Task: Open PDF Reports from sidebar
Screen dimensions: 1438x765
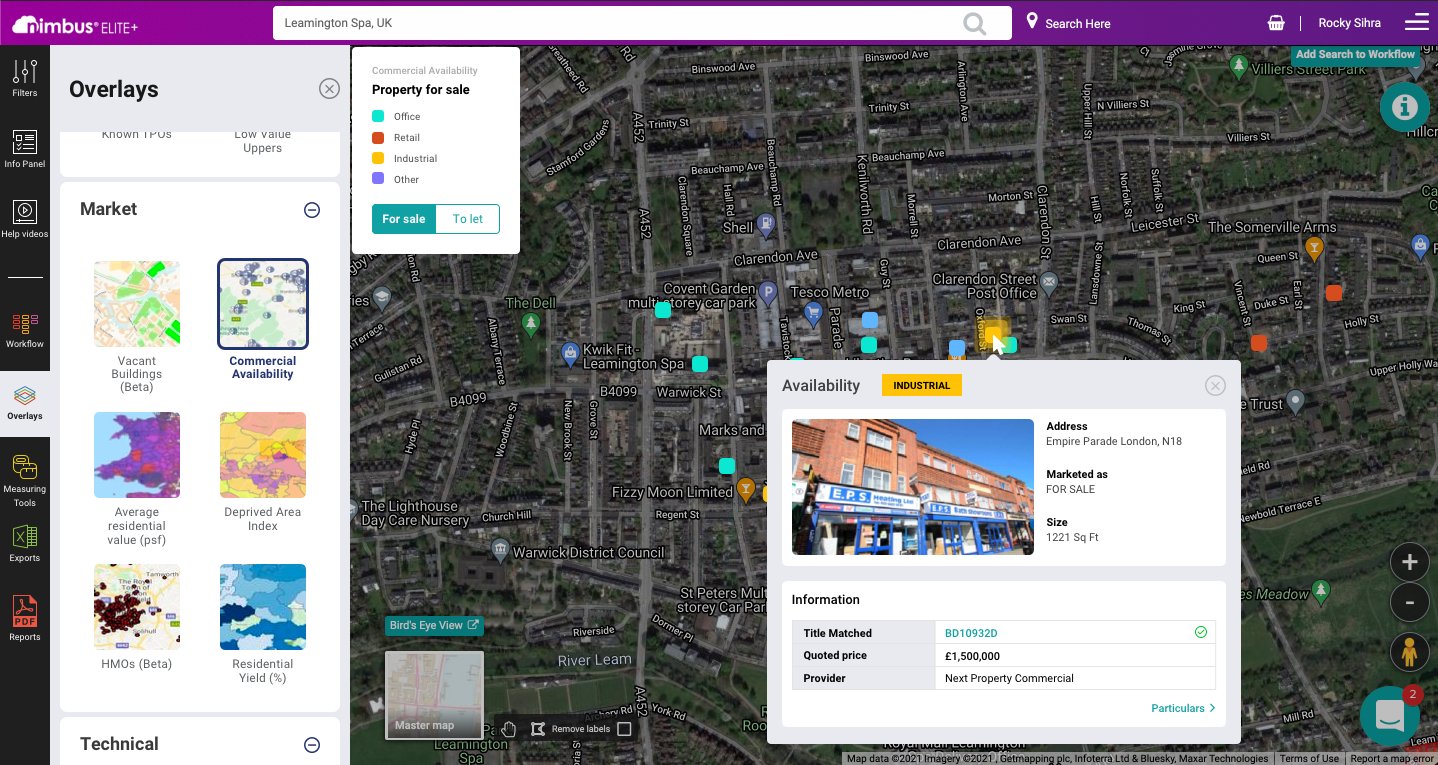Action: click(25, 619)
